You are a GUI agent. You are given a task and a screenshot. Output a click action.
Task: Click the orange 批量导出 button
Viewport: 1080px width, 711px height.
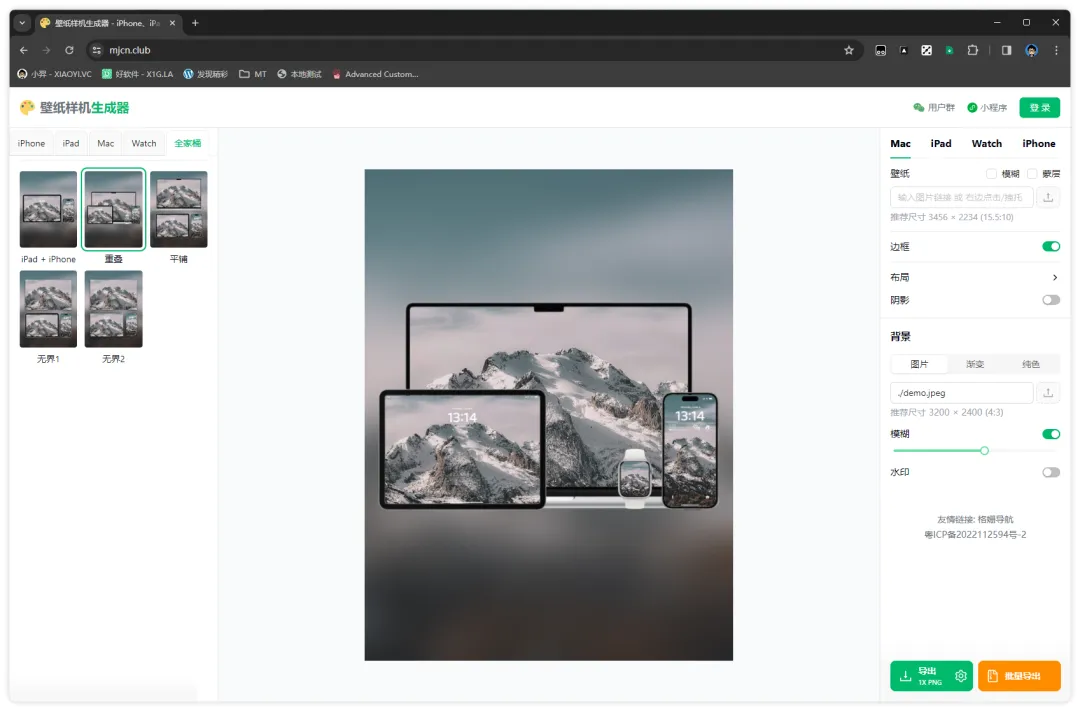click(1019, 676)
